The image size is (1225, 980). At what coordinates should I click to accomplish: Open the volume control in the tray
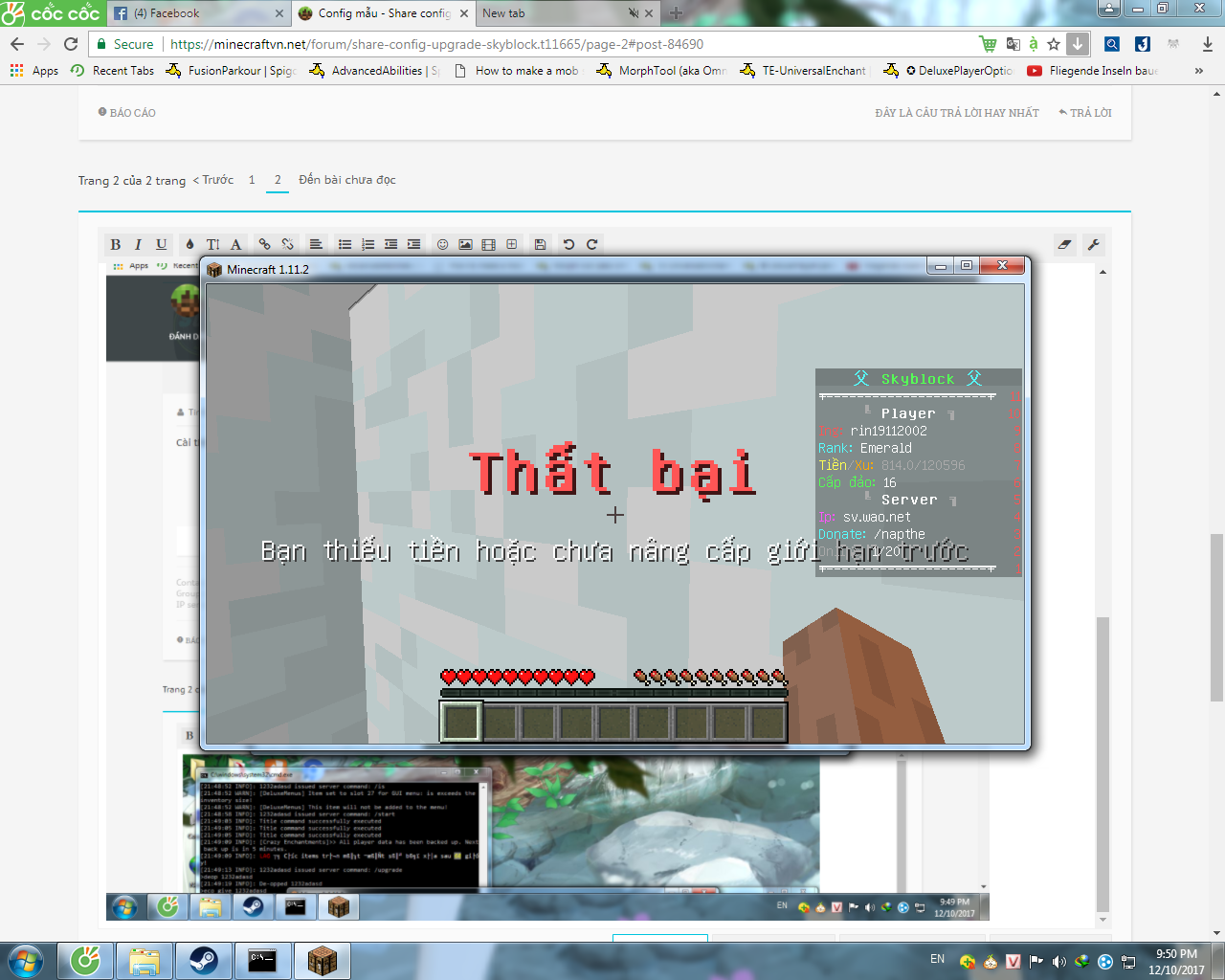[x=1058, y=961]
